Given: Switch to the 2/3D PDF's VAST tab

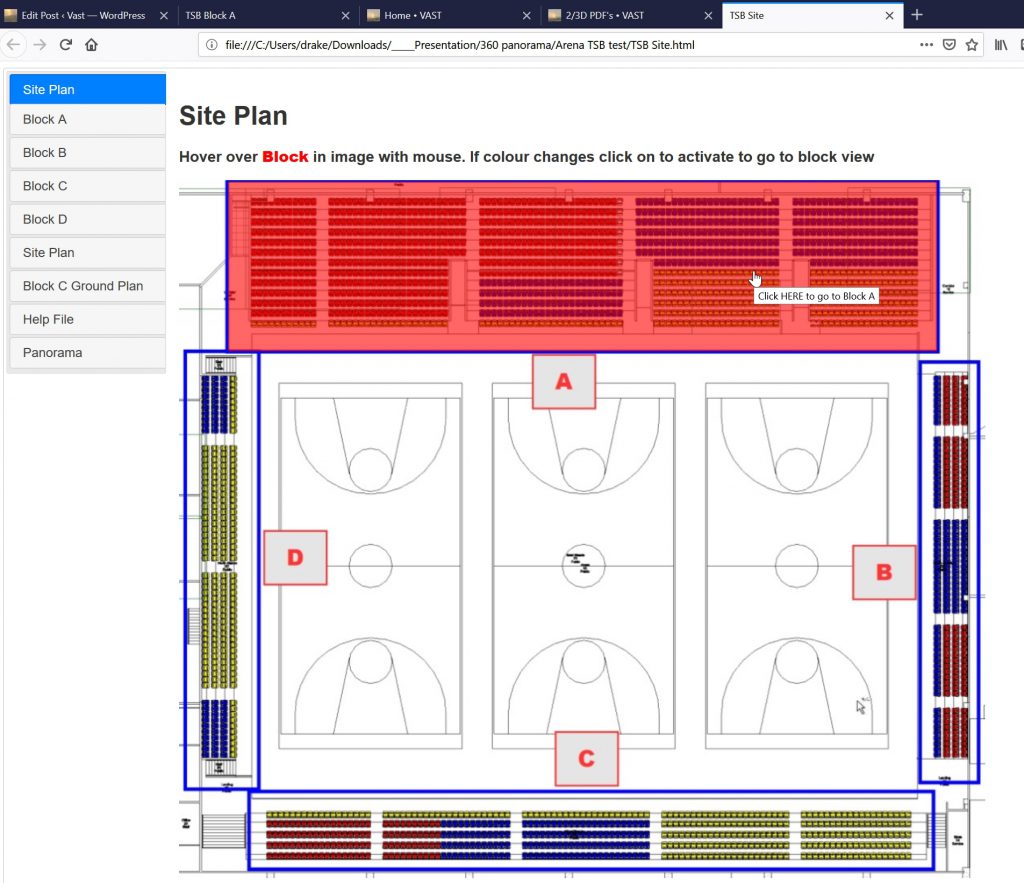Looking at the screenshot, I should (x=620, y=15).
